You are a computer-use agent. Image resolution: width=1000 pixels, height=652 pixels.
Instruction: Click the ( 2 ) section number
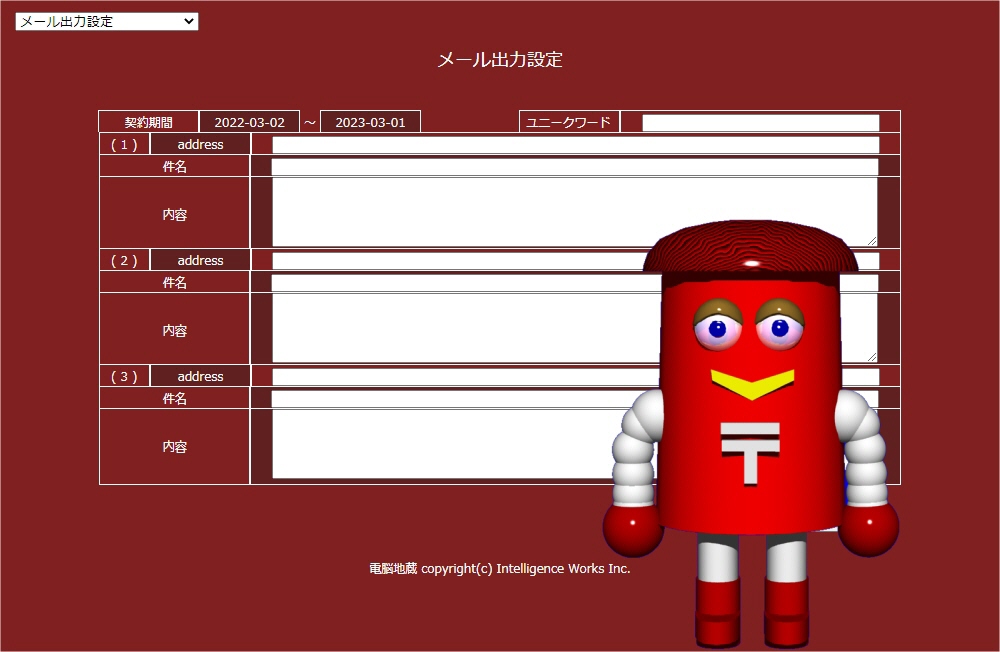pos(124,261)
